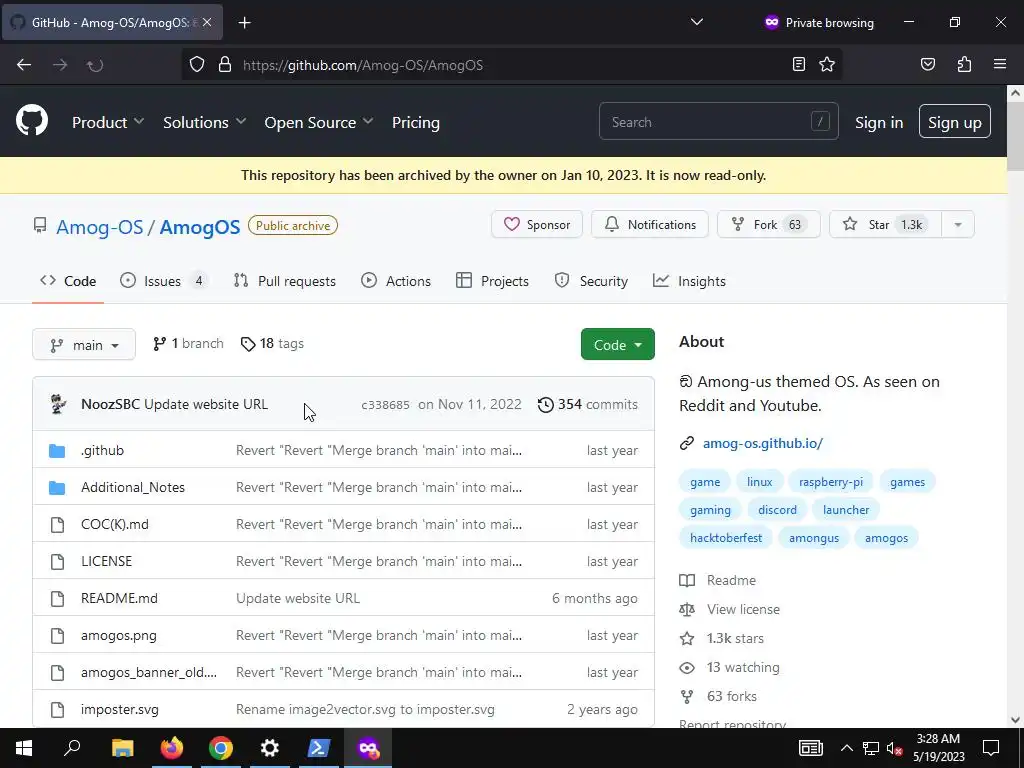Switch to the Pull requests tab

(x=285, y=281)
